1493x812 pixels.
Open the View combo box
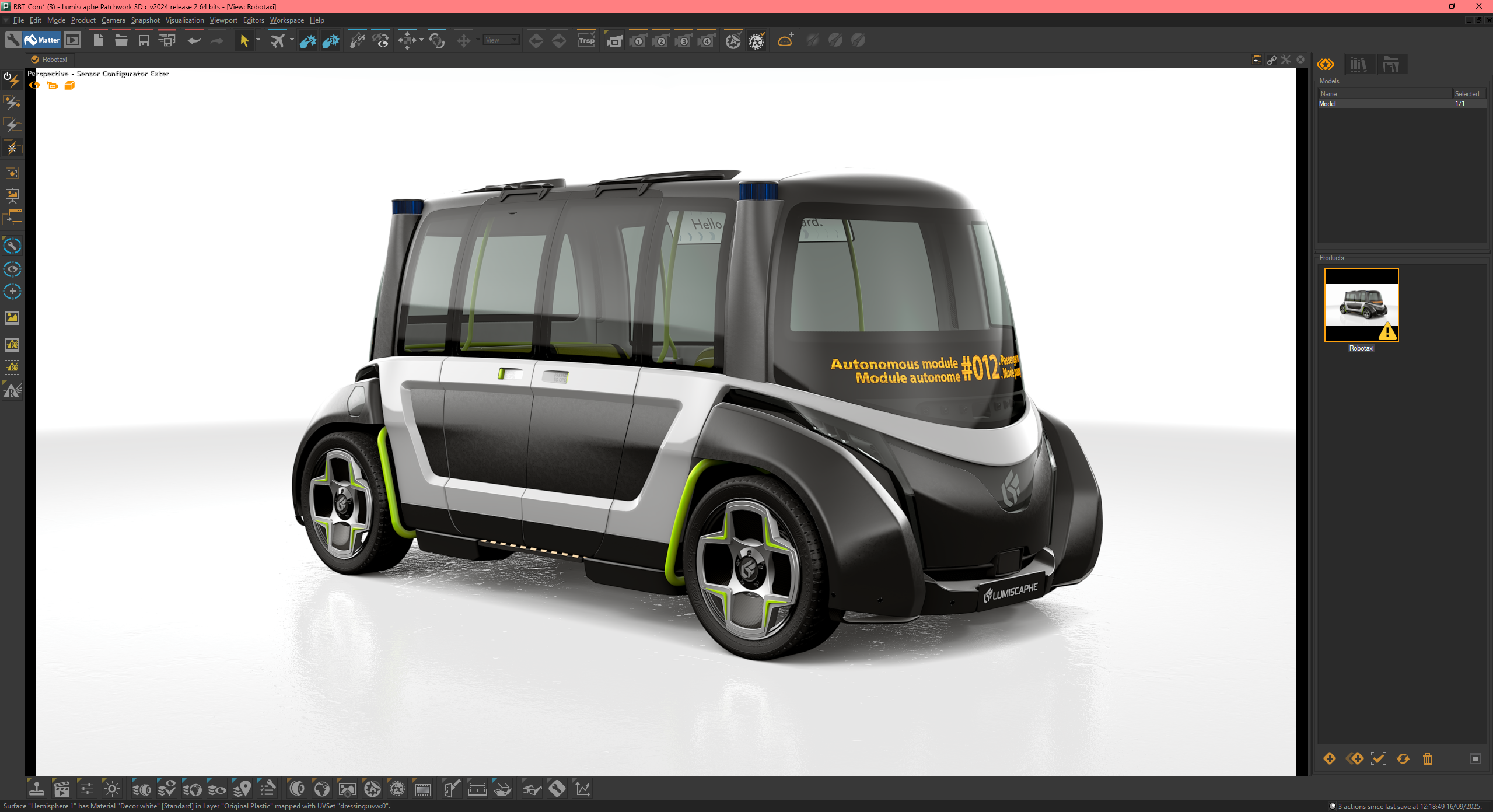501,40
